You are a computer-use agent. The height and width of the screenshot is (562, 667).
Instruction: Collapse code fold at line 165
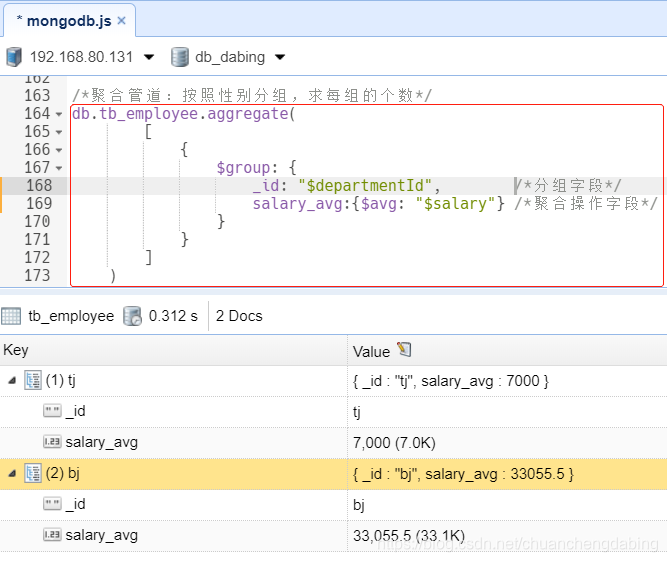coord(59,132)
